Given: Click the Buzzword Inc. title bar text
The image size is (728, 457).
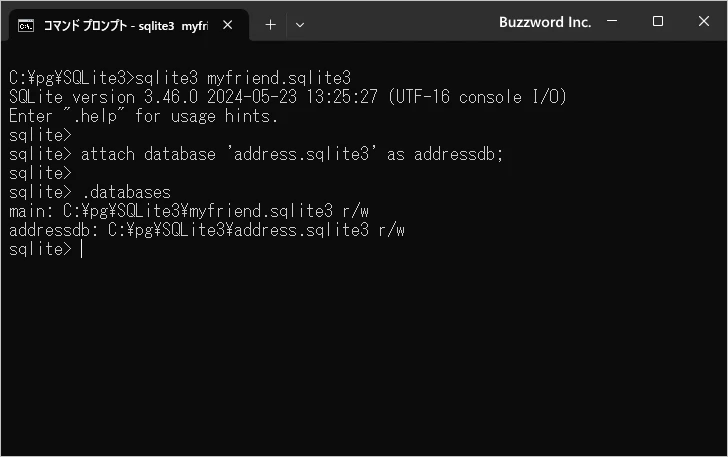Looking at the screenshot, I should [544, 22].
